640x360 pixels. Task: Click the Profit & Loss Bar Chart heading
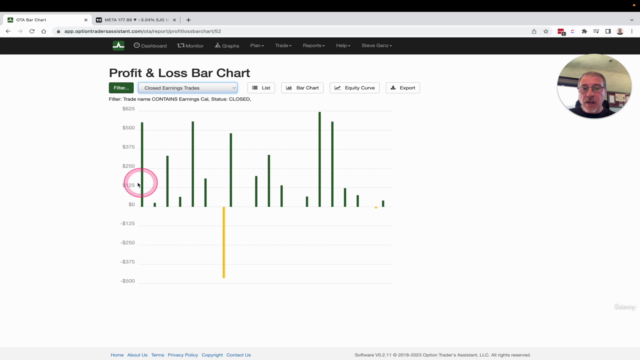[179, 73]
